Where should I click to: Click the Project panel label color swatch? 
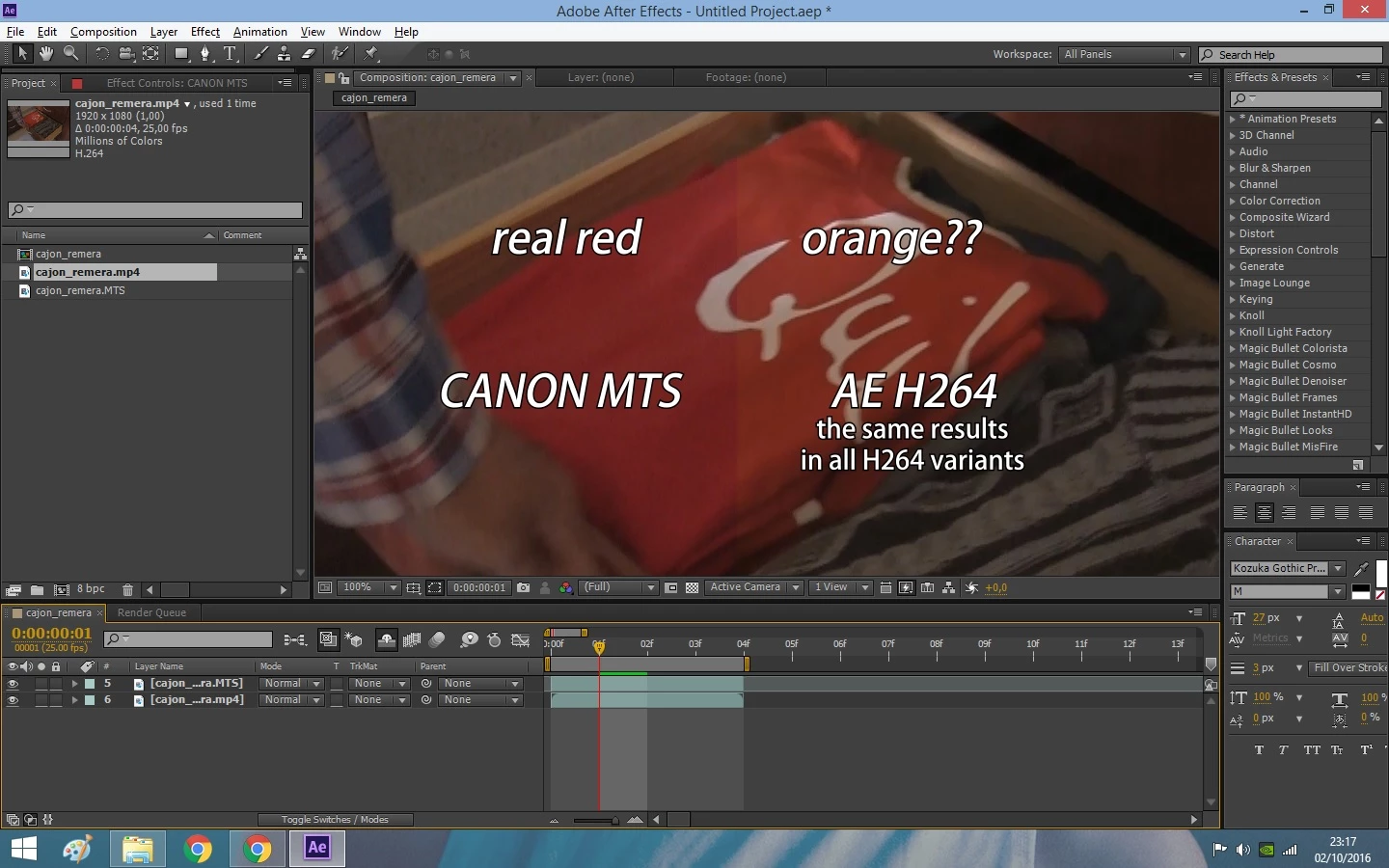tap(77, 84)
